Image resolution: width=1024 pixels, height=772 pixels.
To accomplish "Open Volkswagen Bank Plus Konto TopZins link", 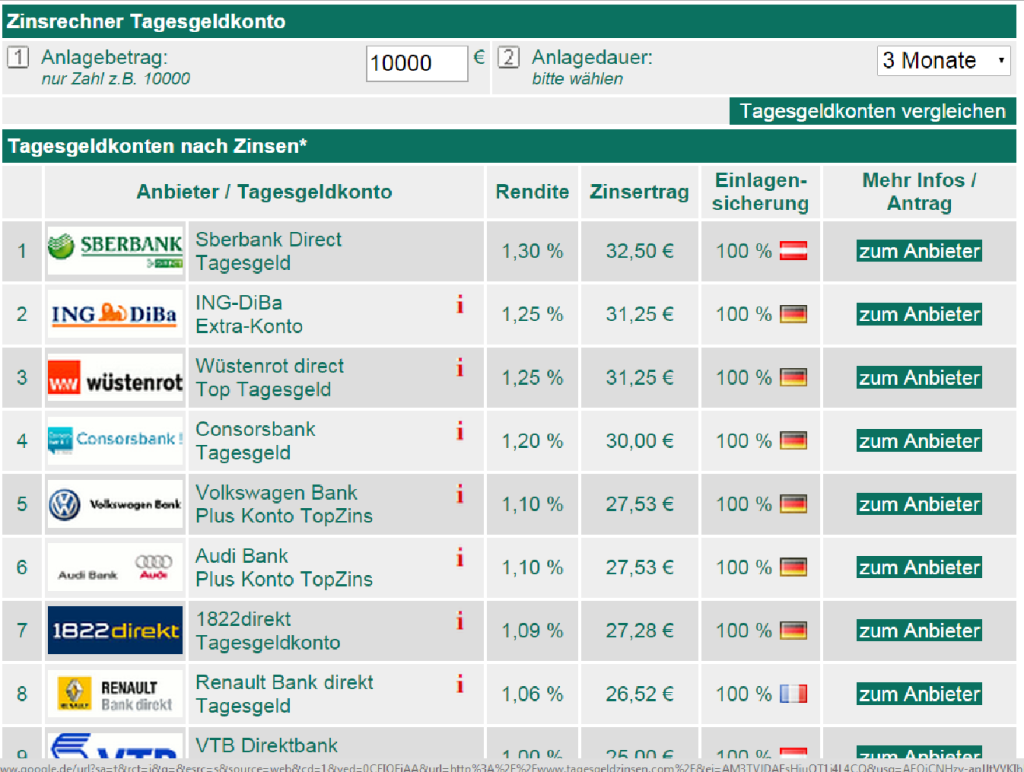I will [284, 504].
